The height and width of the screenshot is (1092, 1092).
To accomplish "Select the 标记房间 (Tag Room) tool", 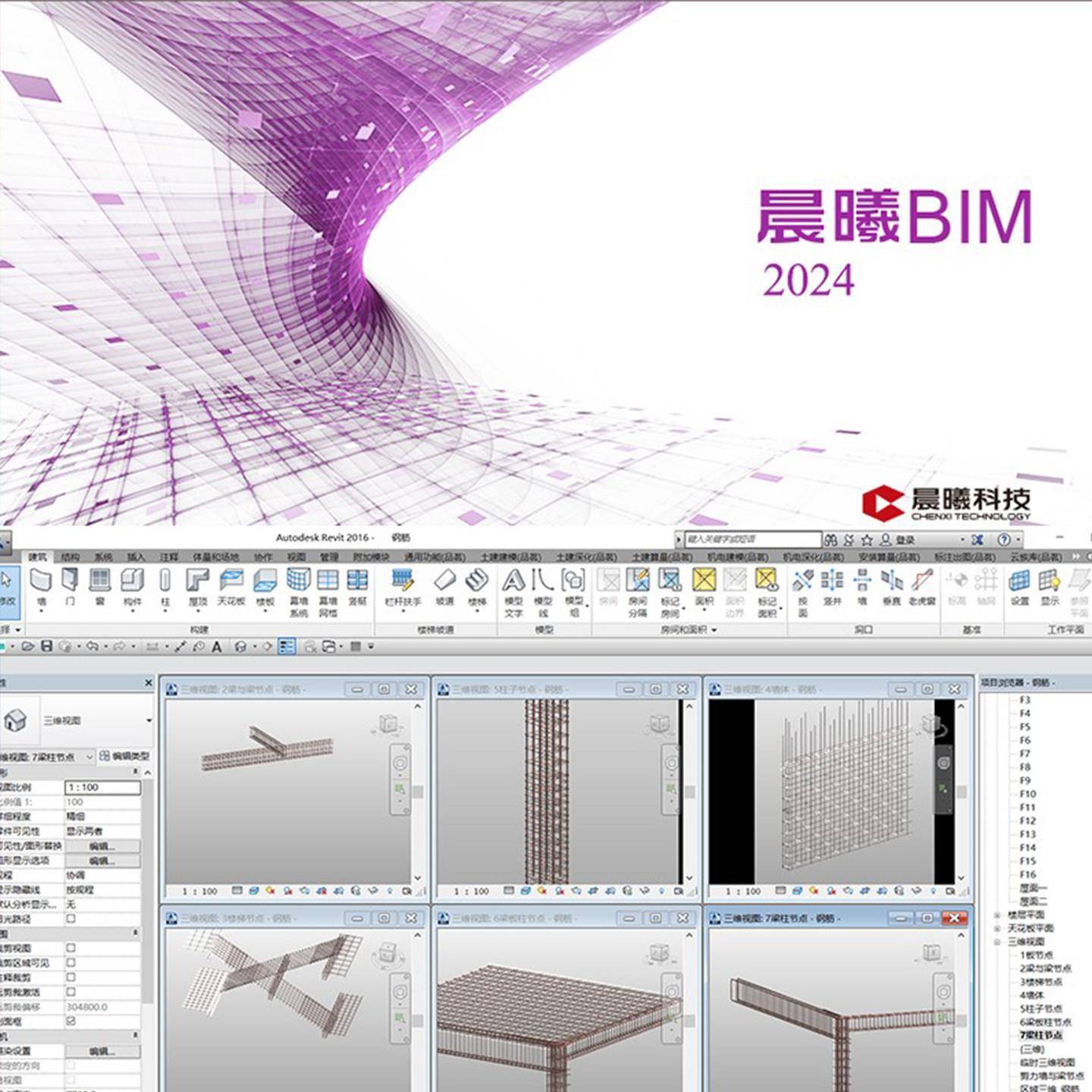I will pos(670,592).
